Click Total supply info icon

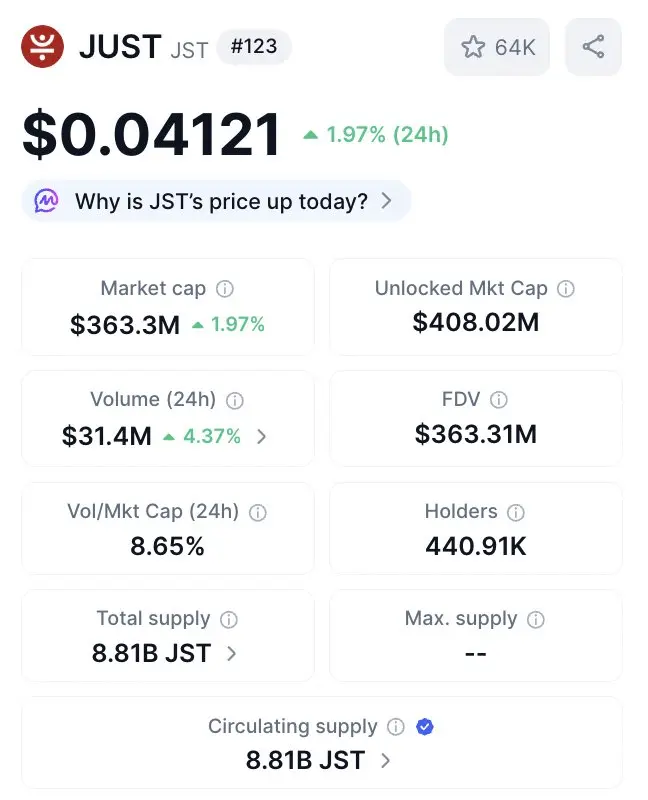229,619
